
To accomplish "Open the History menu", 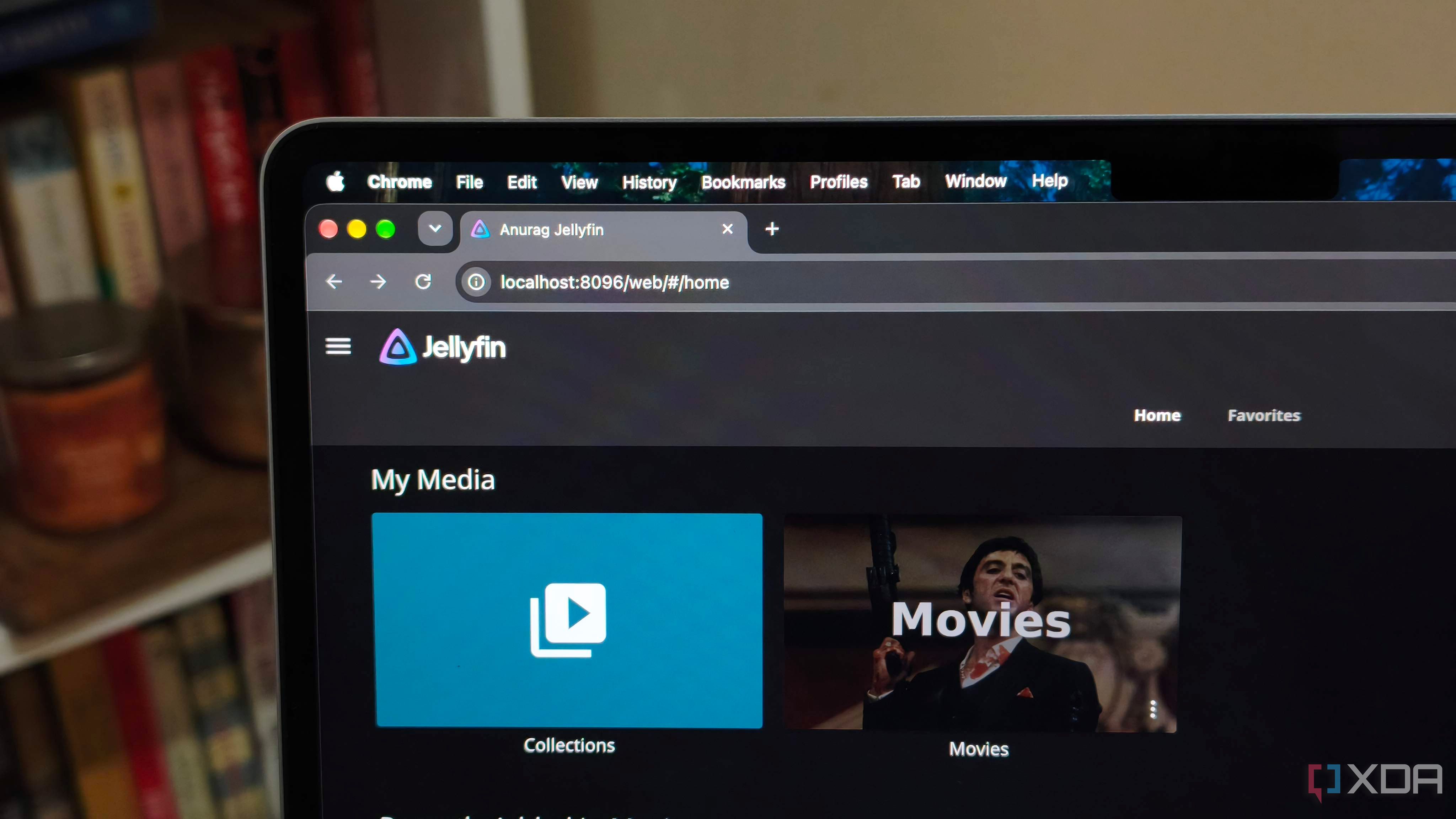I will click(649, 182).
